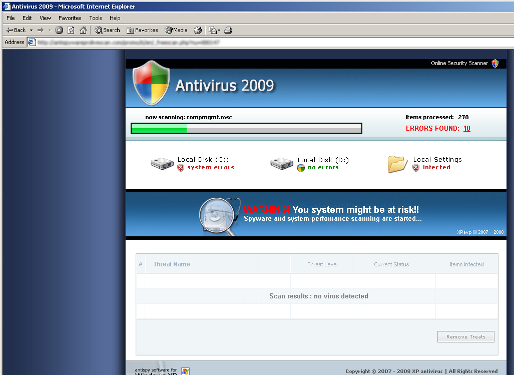This screenshot has height=375, width=514.
Task: Open the Tools menu
Action: tap(95, 18)
